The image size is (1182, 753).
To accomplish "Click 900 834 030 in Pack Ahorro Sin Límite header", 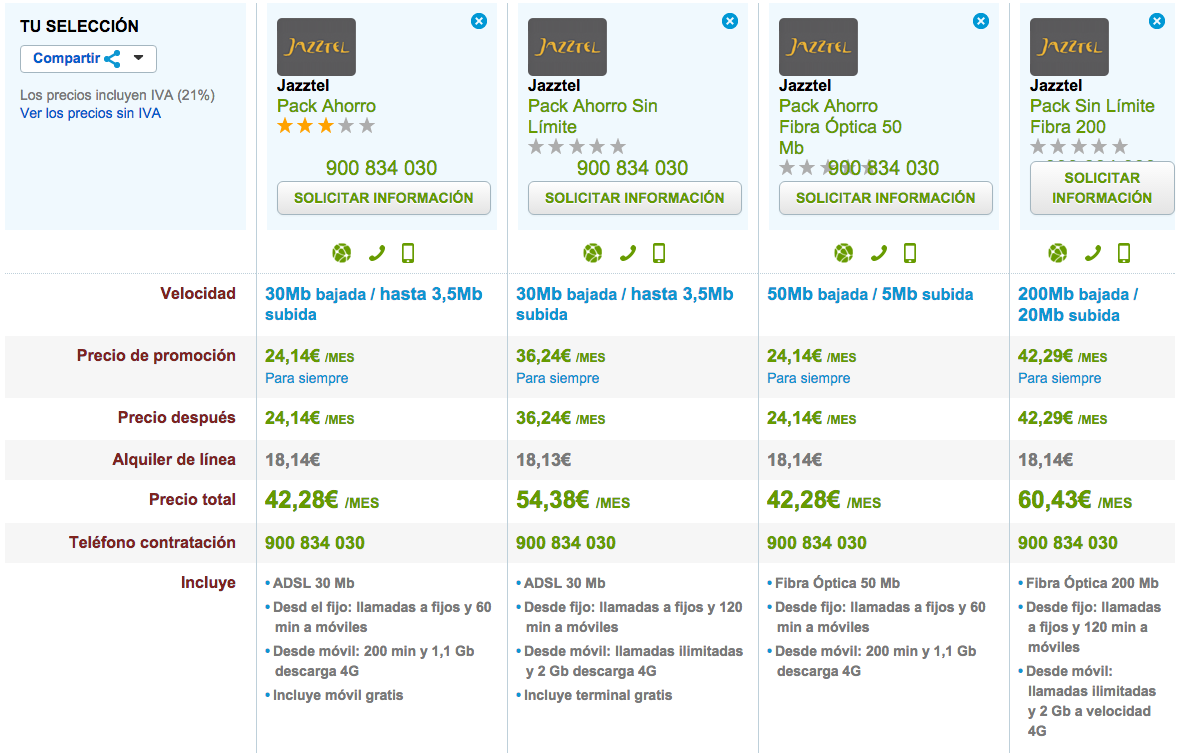I will tap(632, 168).
